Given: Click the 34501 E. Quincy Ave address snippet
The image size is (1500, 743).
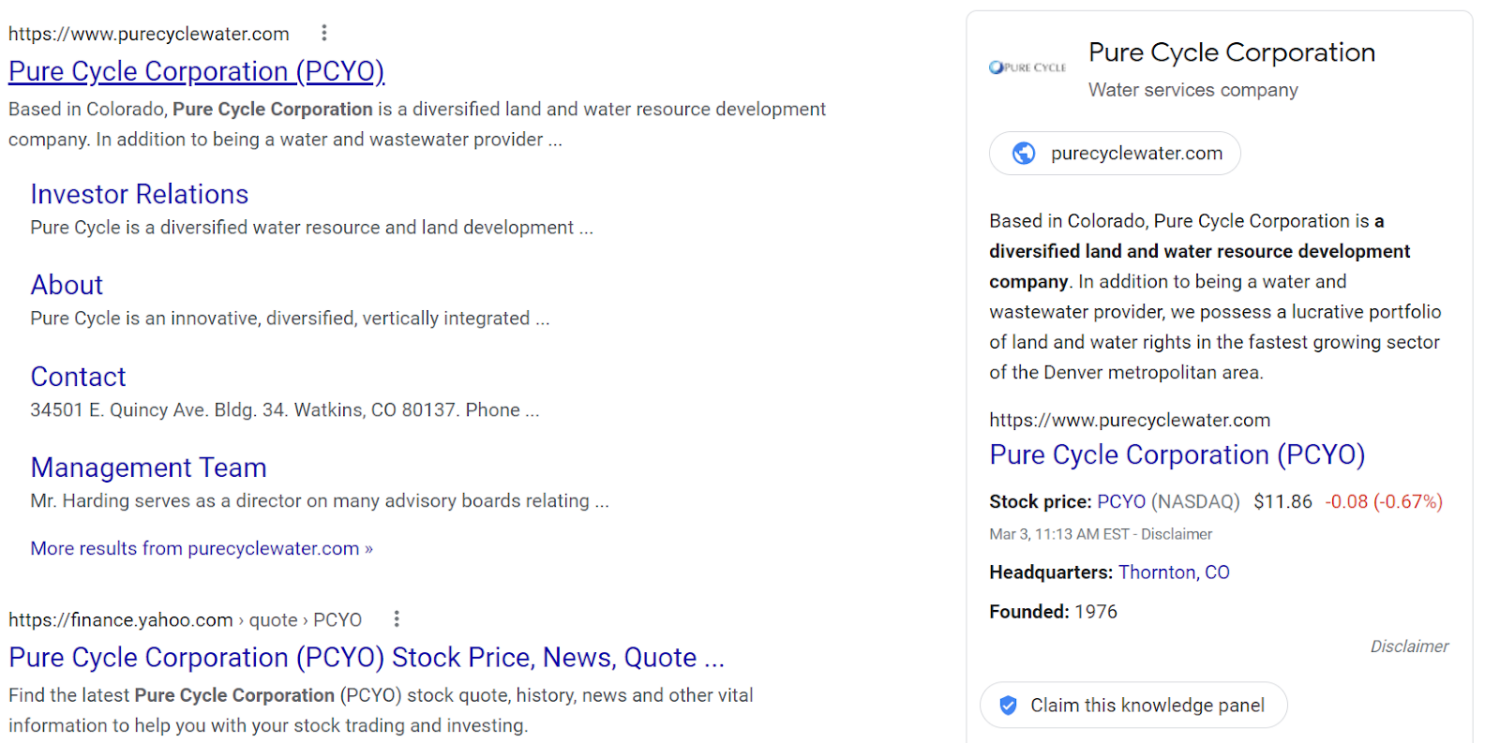Looking at the screenshot, I should tap(285, 410).
